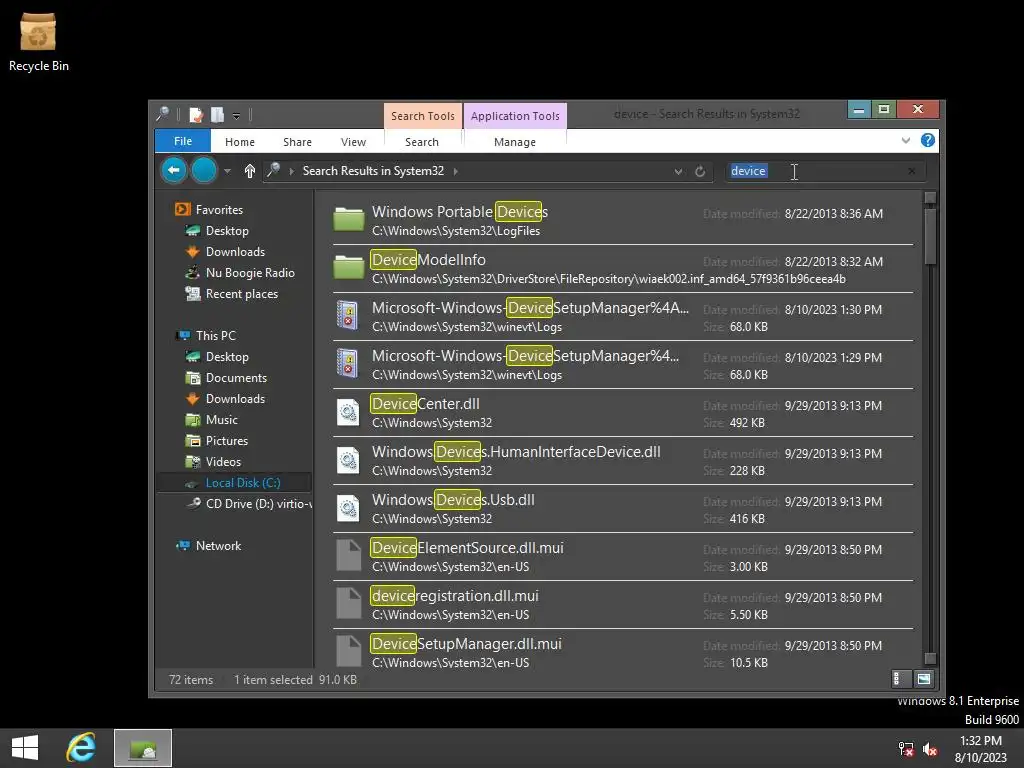Click the Properties icon in quick access toolbar
The height and width of the screenshot is (768, 1024).
tap(196, 116)
